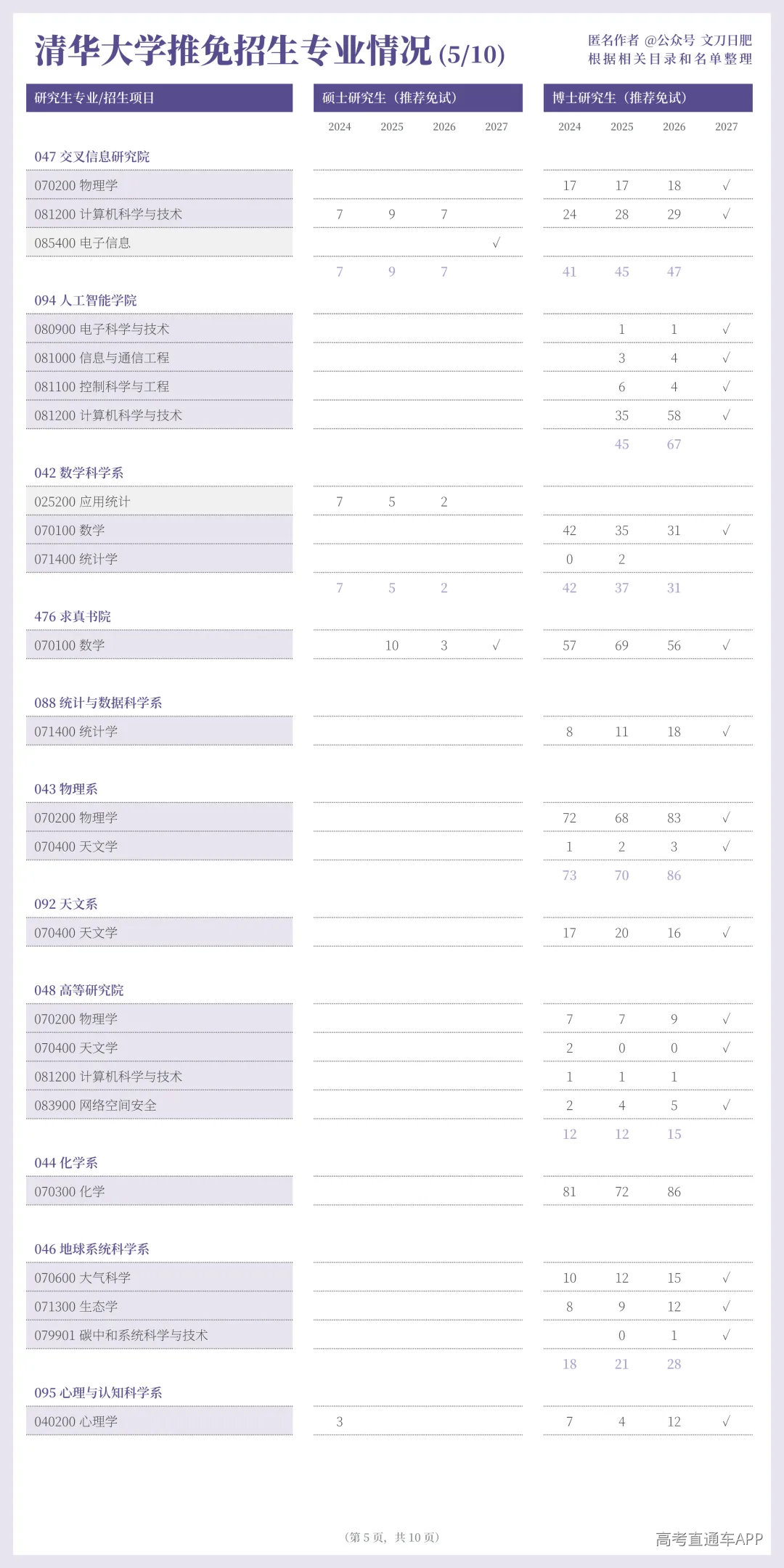Click the 070300 化学 row label
The height and width of the screenshot is (1568, 784).
pos(70,1191)
